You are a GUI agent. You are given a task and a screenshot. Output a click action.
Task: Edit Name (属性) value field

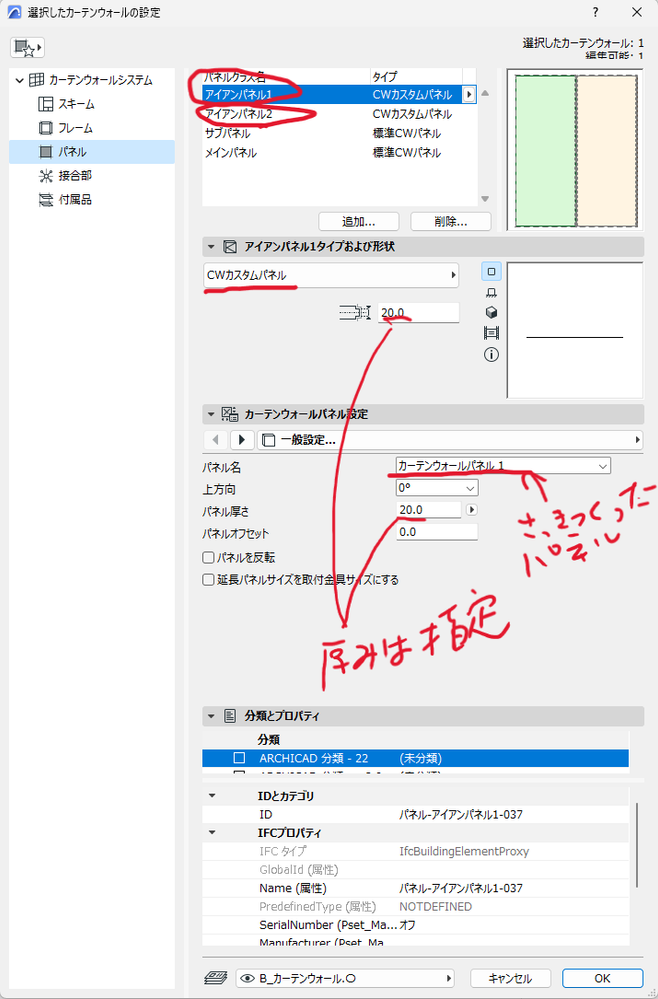[461, 888]
